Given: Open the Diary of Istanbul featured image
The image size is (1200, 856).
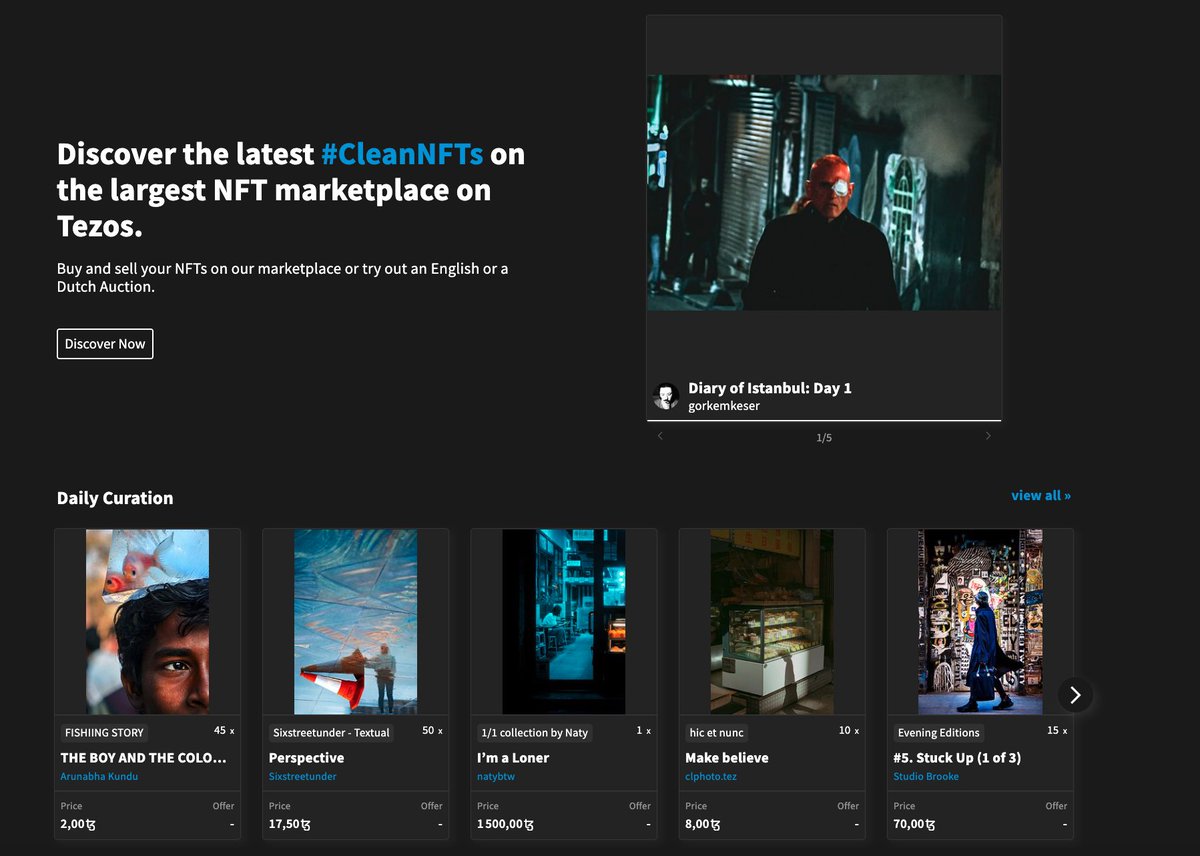Looking at the screenshot, I should (824, 192).
